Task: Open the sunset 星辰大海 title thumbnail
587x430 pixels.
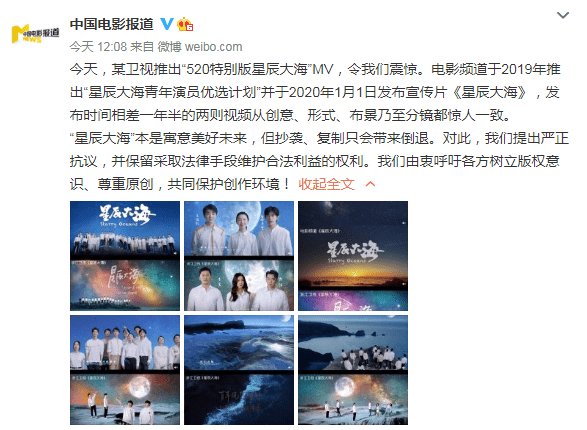Action: point(353,256)
